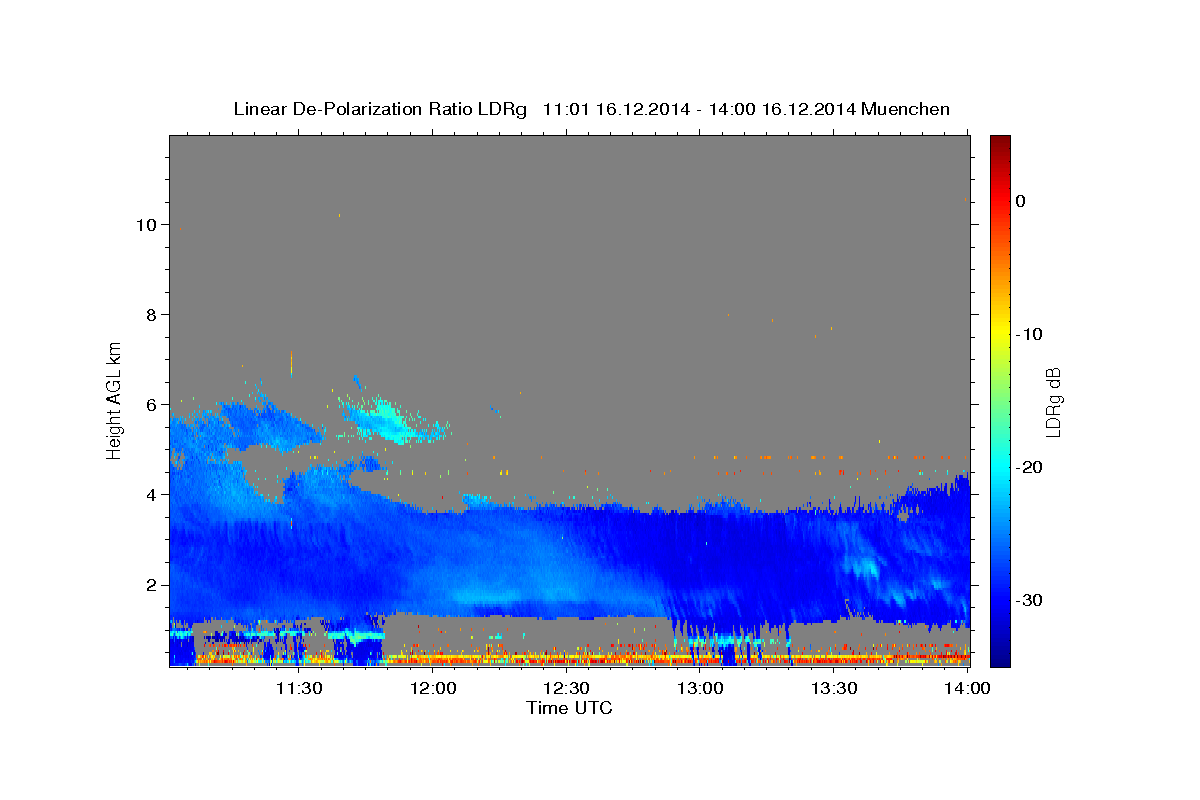This screenshot has width=1200, height=800.
Task: Click the 'Time UTC' axis label
Action: (x=569, y=708)
